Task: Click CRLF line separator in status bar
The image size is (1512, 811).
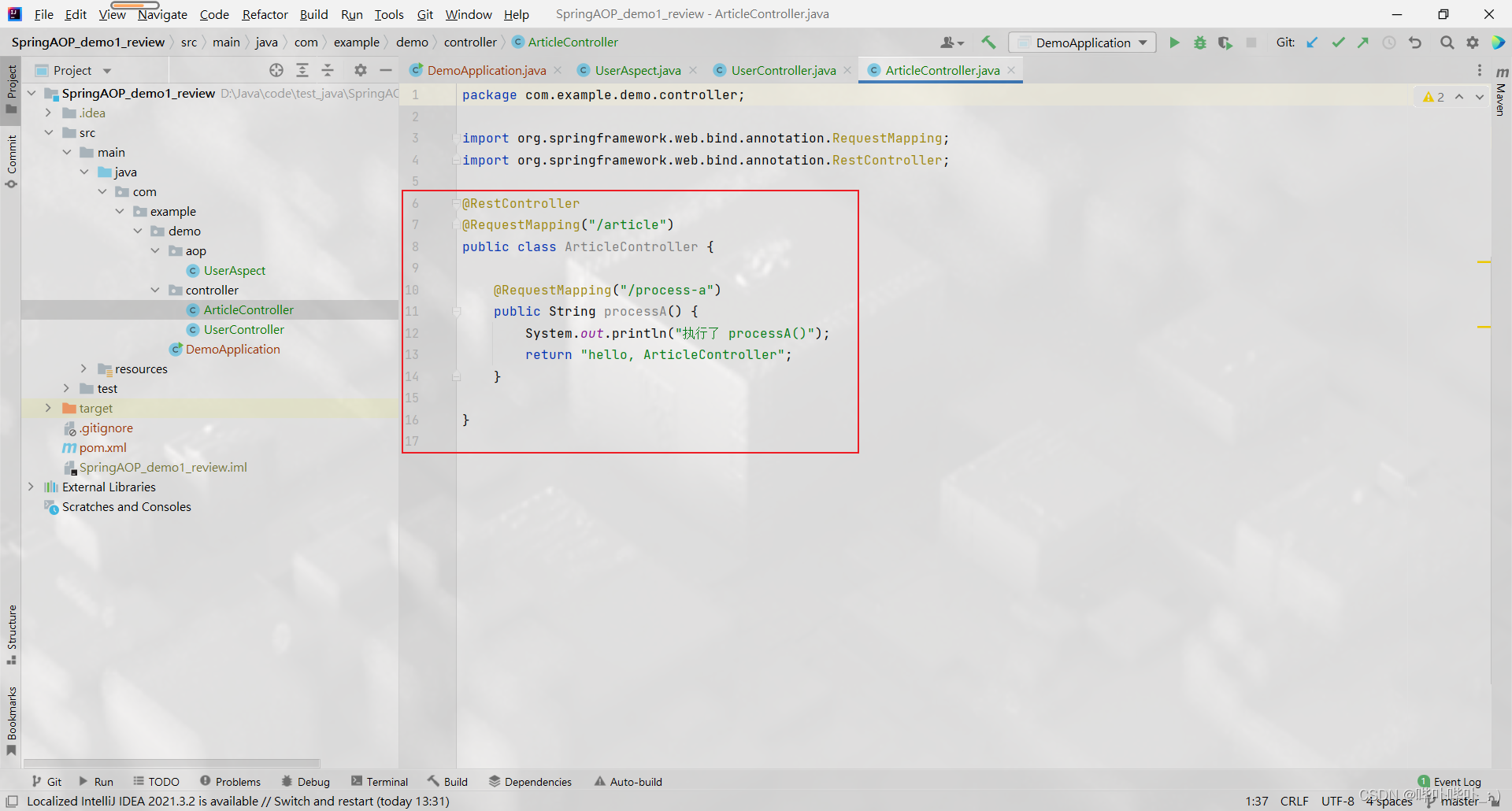Action: coord(1294,801)
